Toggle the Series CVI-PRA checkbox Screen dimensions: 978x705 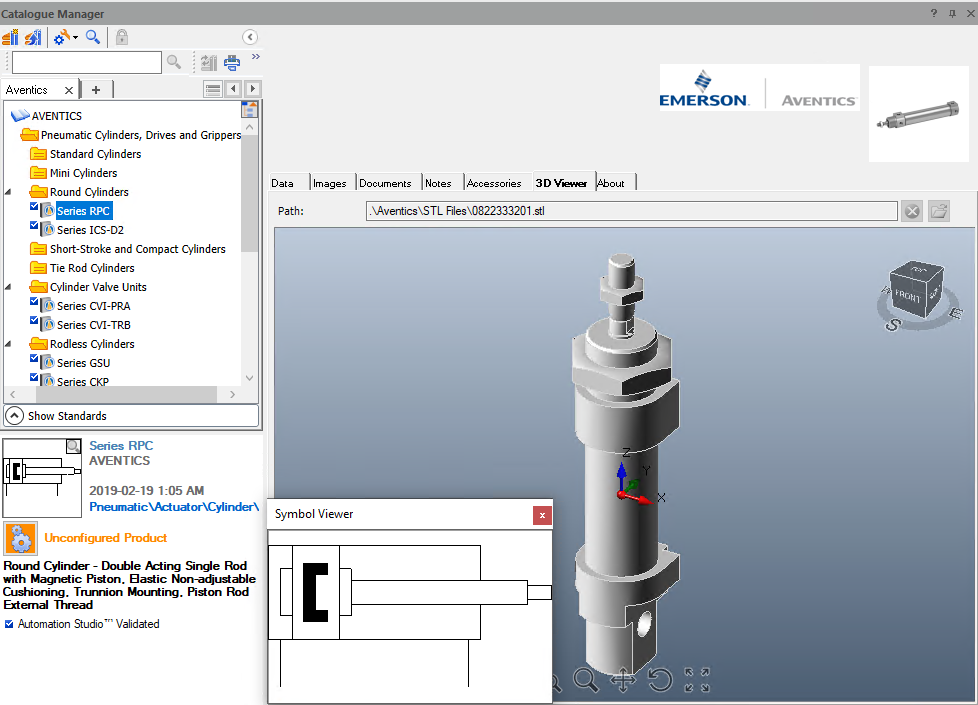35,303
